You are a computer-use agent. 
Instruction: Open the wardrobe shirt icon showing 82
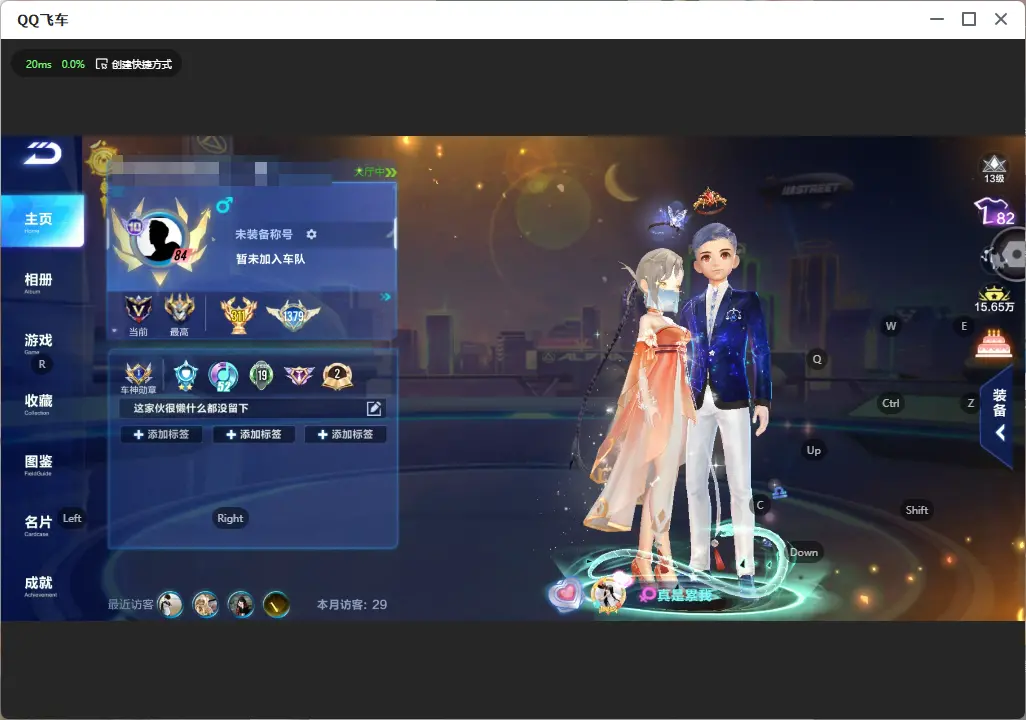point(995,212)
